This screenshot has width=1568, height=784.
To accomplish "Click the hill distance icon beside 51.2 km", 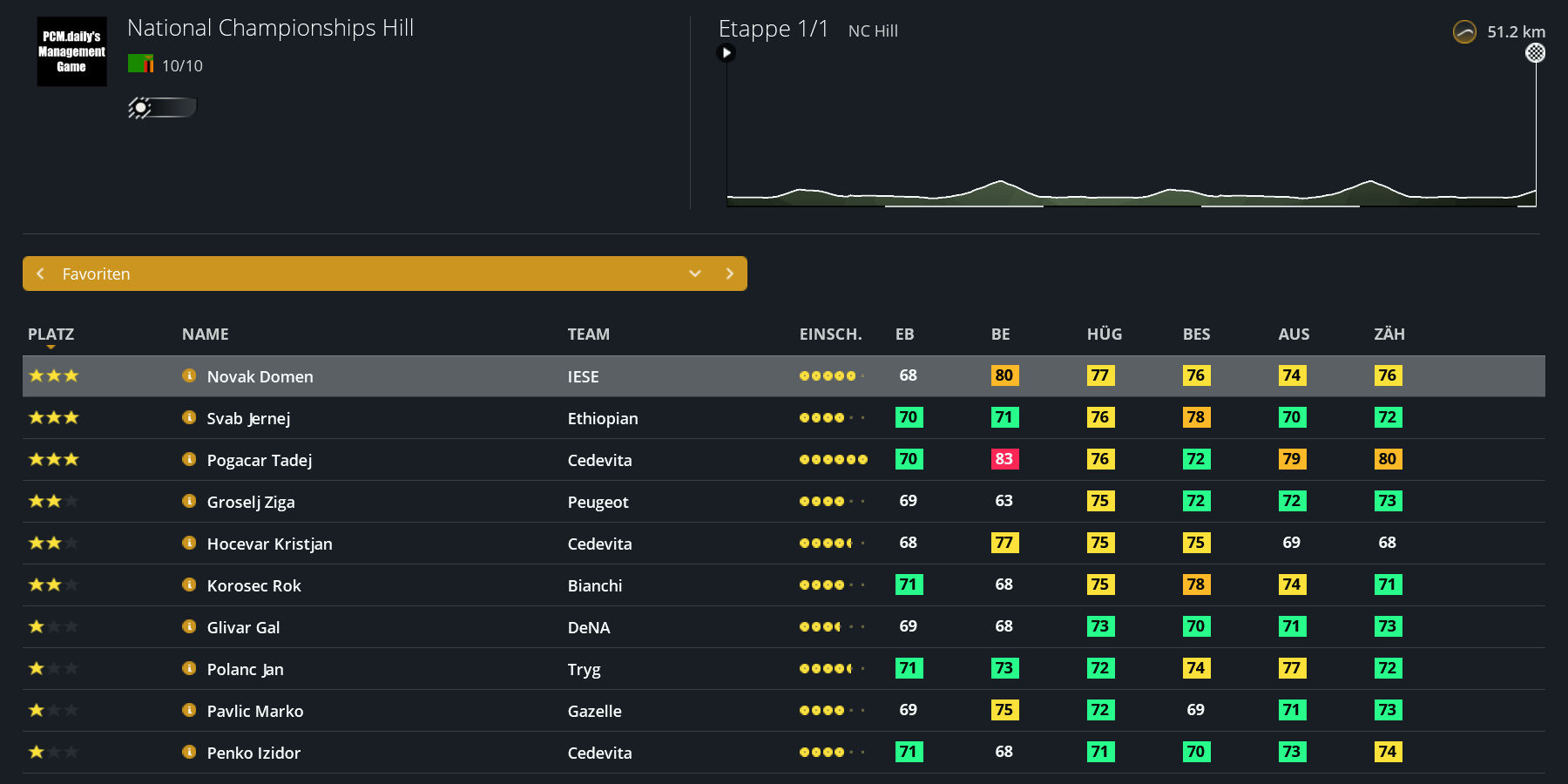I will pyautogui.click(x=1465, y=32).
